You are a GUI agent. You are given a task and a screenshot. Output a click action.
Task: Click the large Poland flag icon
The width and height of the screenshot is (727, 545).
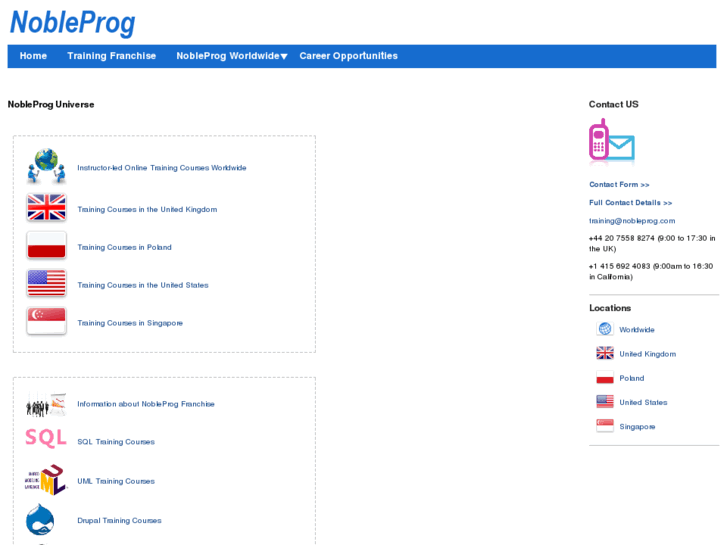(x=46, y=245)
